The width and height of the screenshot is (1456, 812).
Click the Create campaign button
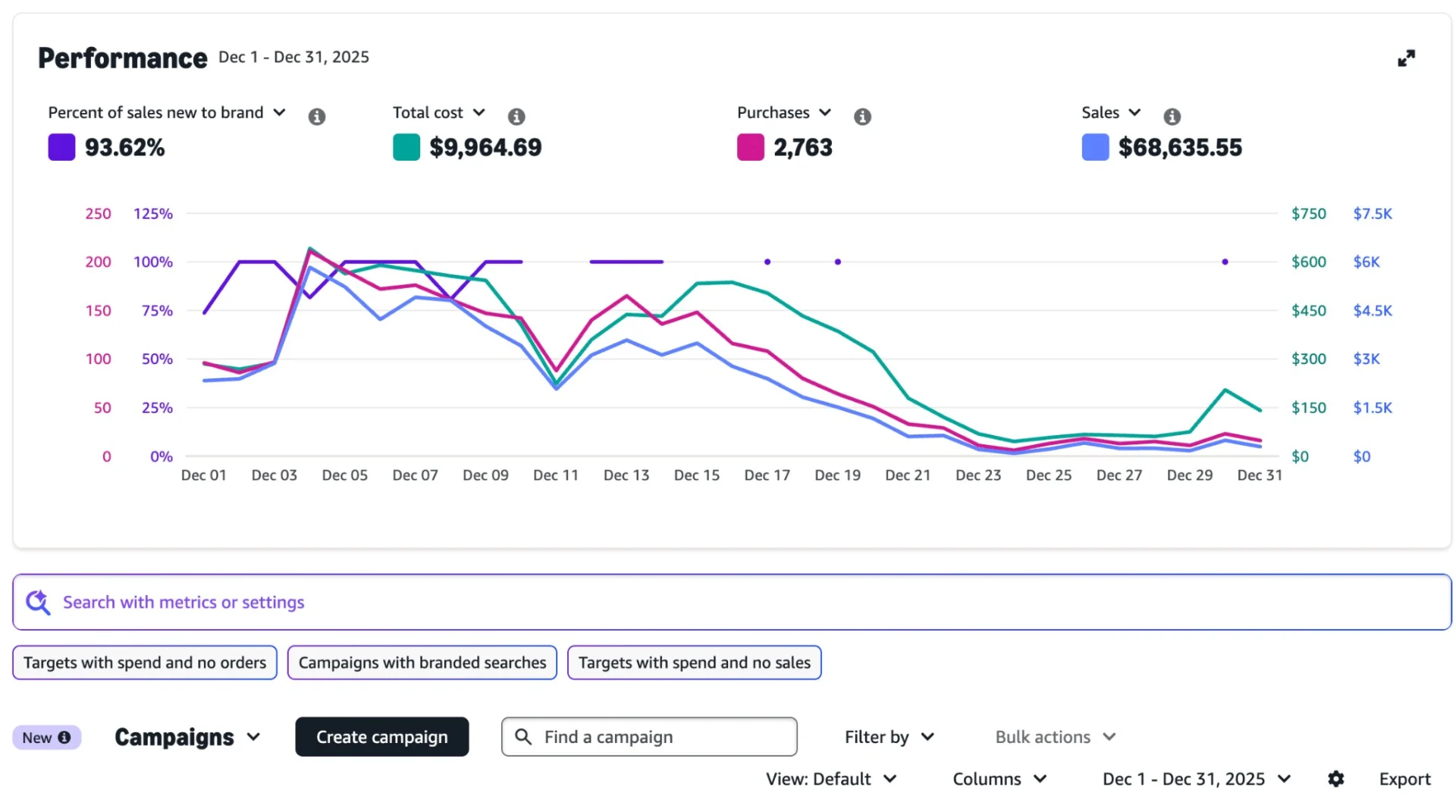click(381, 737)
